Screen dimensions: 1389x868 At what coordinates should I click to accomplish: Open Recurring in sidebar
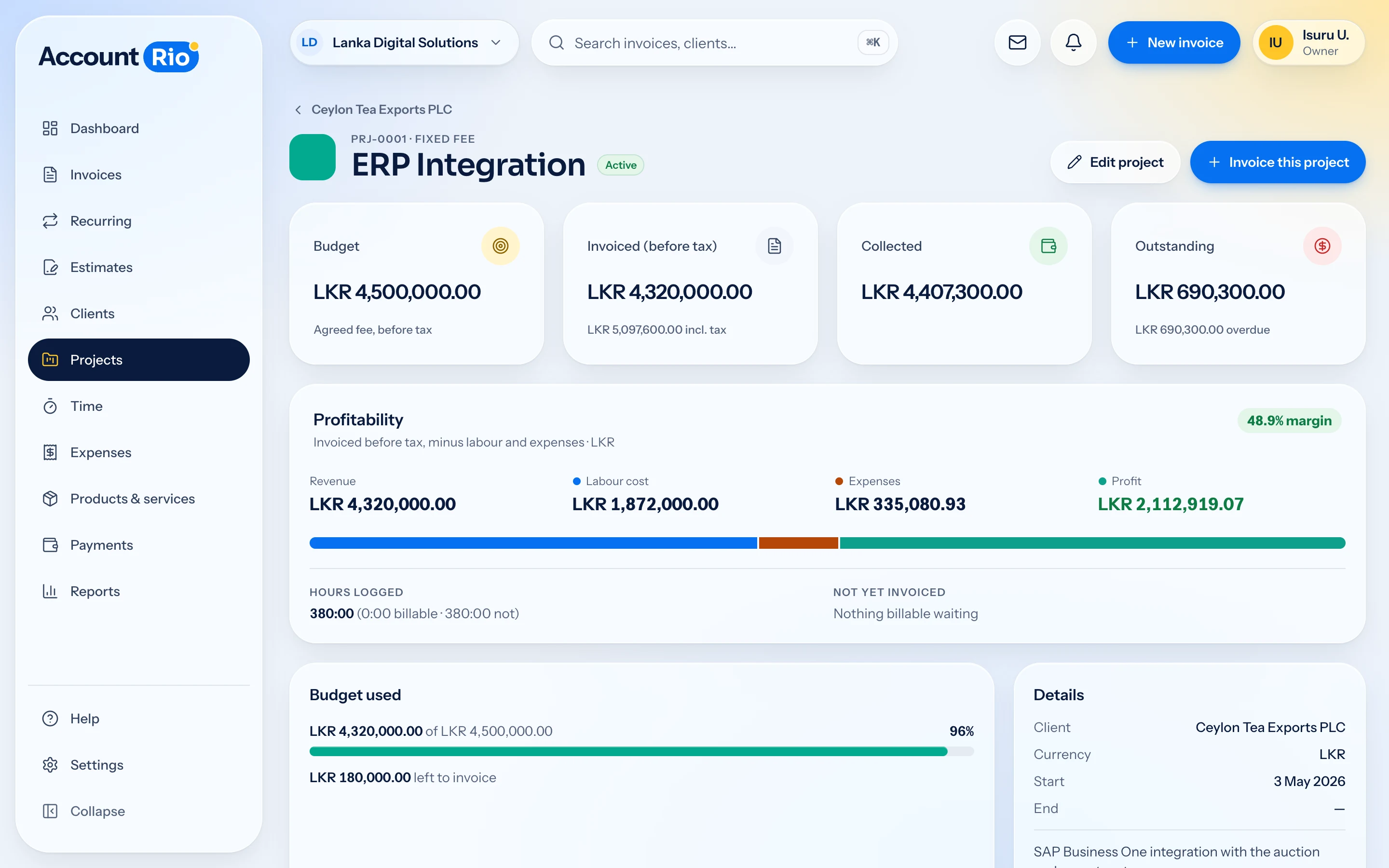pyautogui.click(x=139, y=221)
